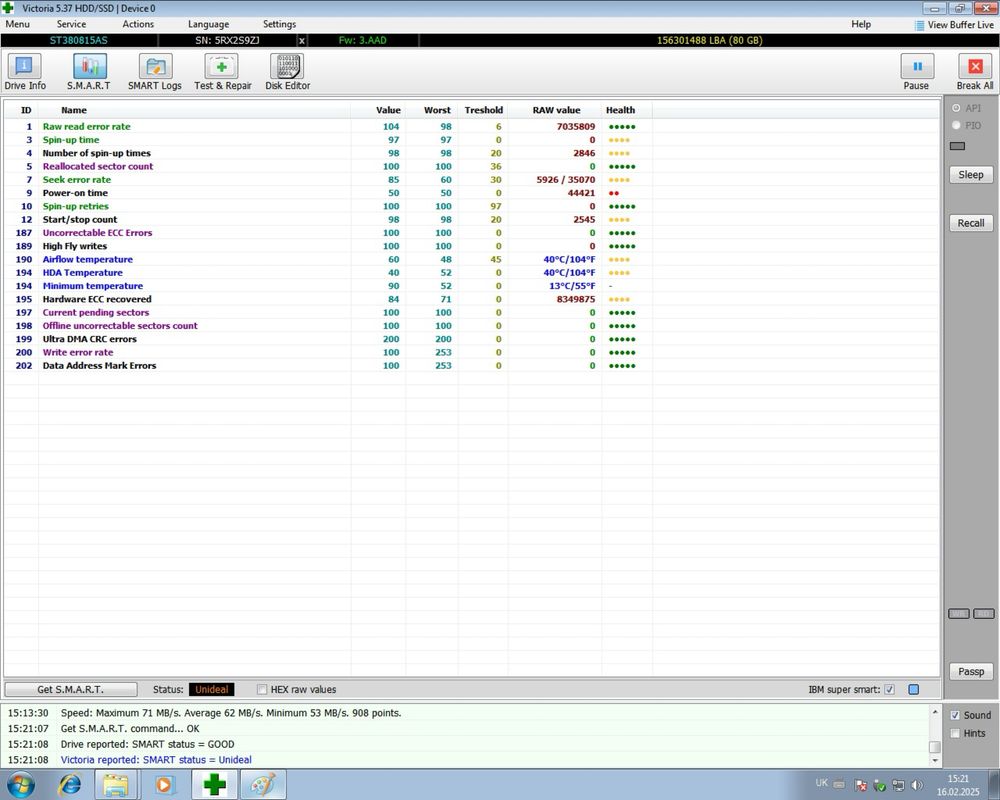This screenshot has width=1000, height=800.
Task: Click the Health column header
Action: tap(620, 110)
